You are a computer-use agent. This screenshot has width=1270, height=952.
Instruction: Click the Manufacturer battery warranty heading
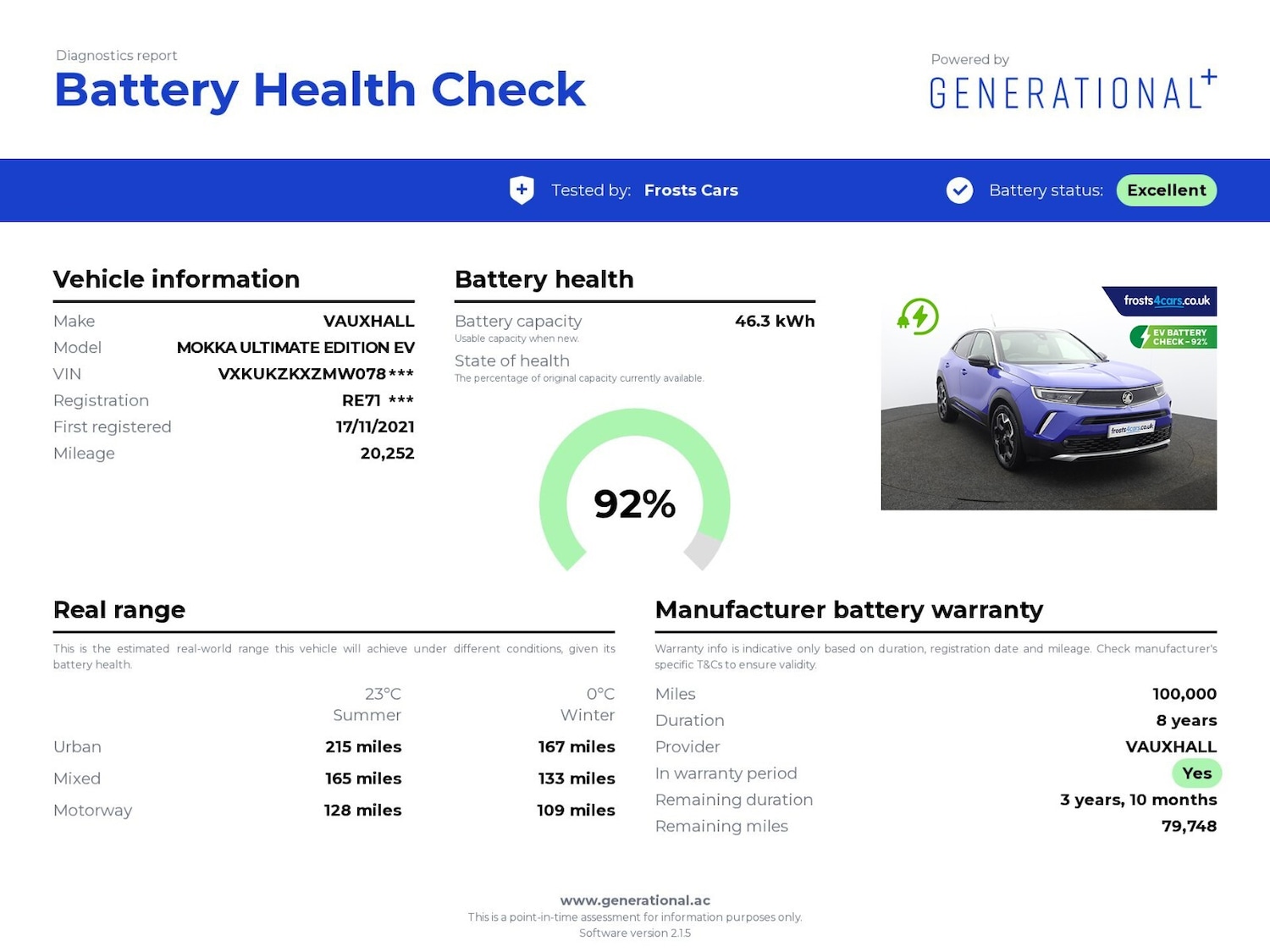pos(848,610)
